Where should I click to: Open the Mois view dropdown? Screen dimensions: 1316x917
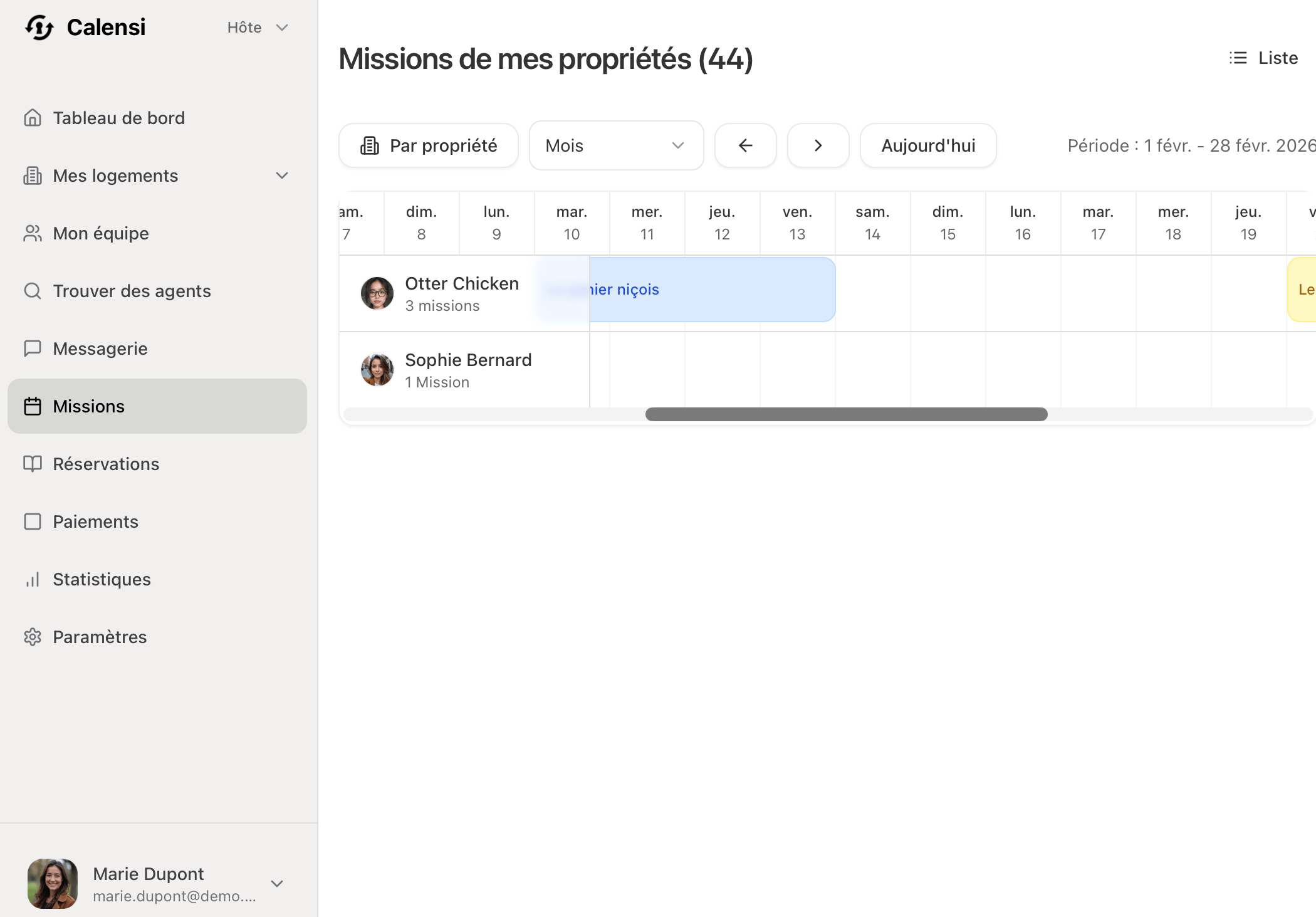tap(616, 145)
